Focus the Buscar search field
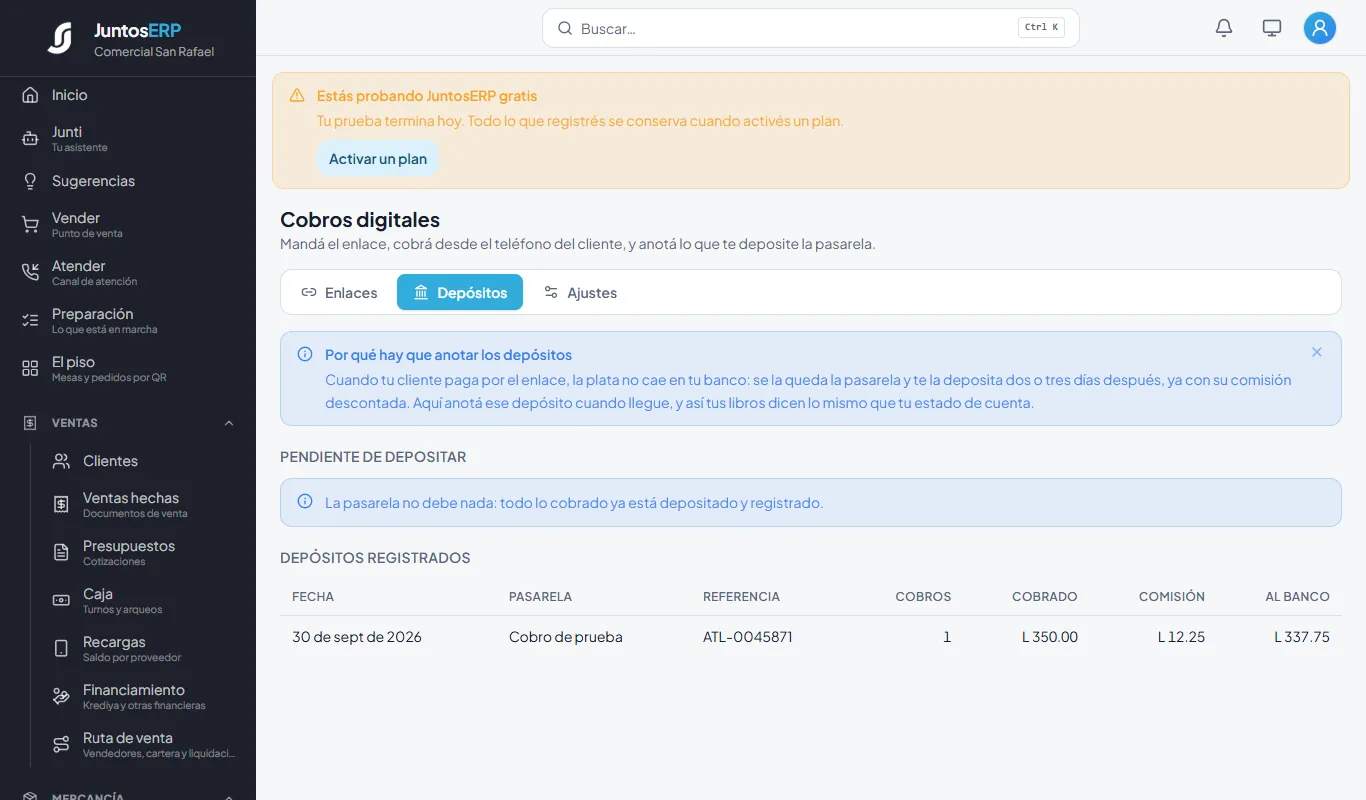Viewport: 1366px width, 800px height. pos(810,28)
